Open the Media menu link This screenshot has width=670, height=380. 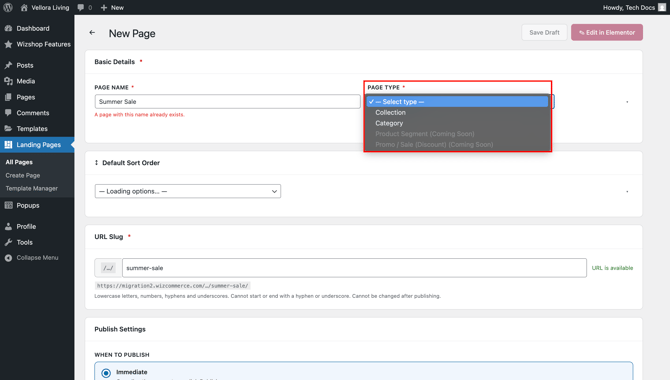click(x=26, y=81)
